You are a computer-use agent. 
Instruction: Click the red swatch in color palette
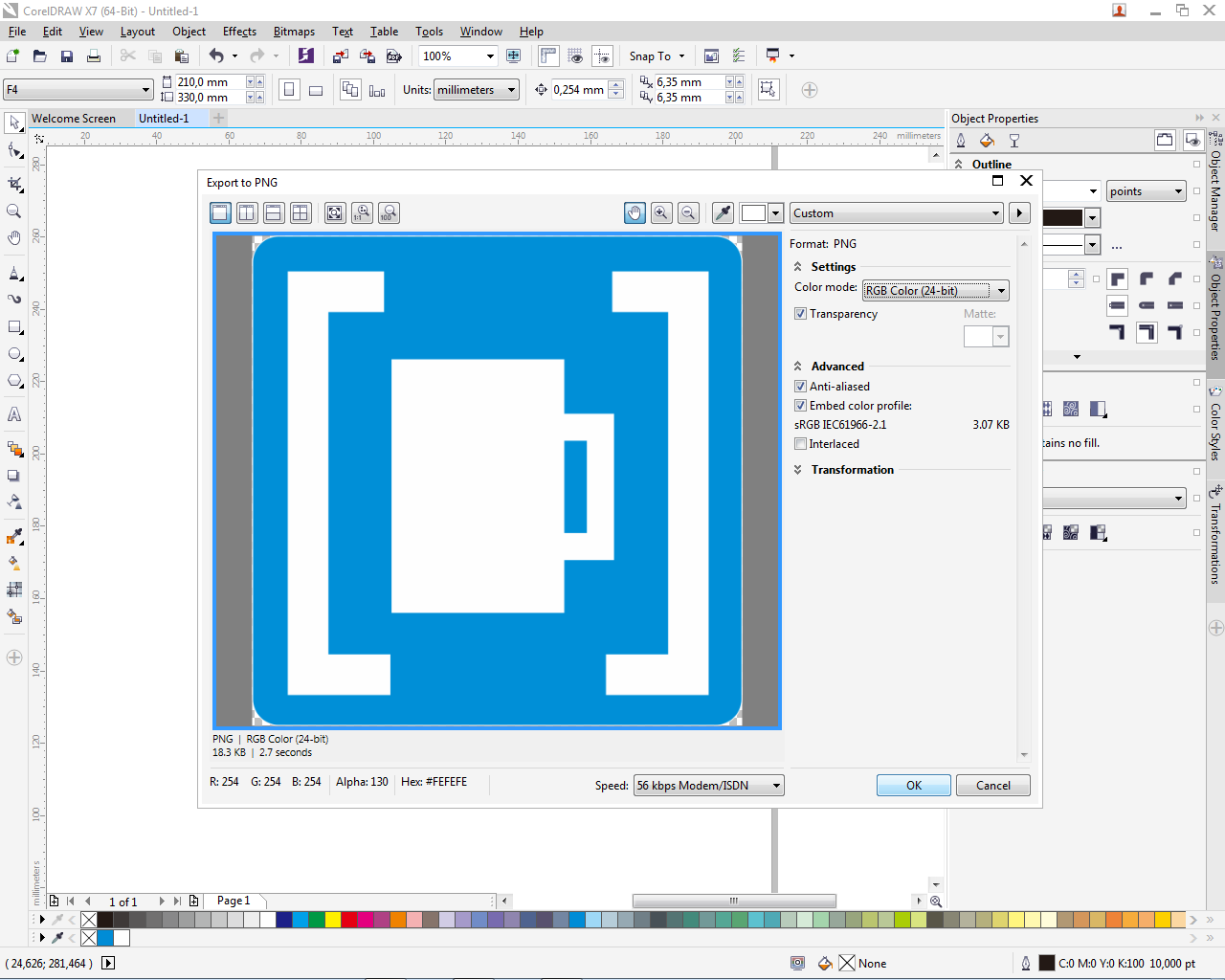point(348,920)
